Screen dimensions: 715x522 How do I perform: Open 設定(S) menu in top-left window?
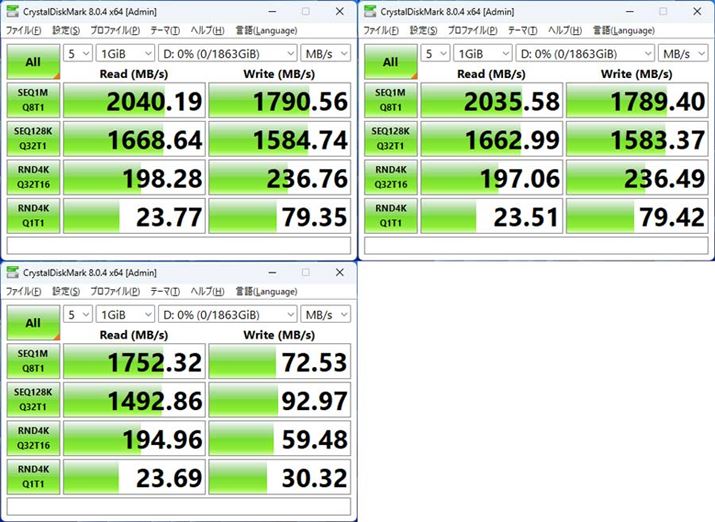66,31
